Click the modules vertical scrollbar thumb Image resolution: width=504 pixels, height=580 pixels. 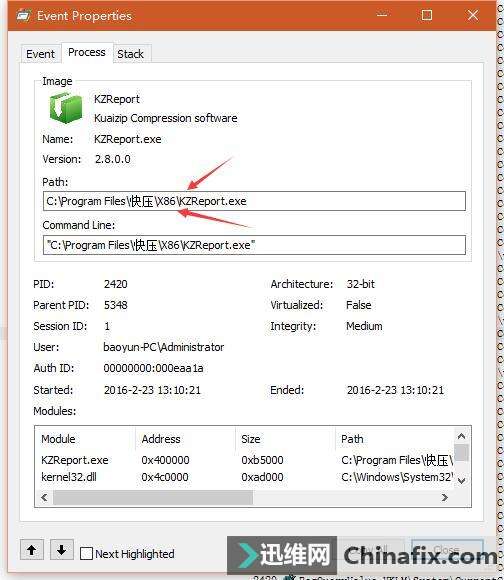pyautogui.click(x=461, y=453)
